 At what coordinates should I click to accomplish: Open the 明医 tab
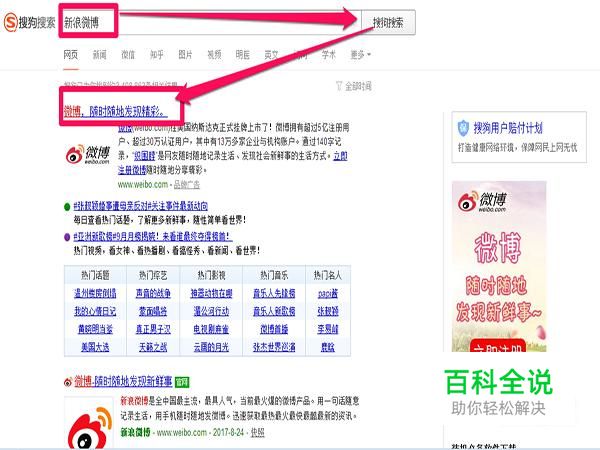pos(243,55)
